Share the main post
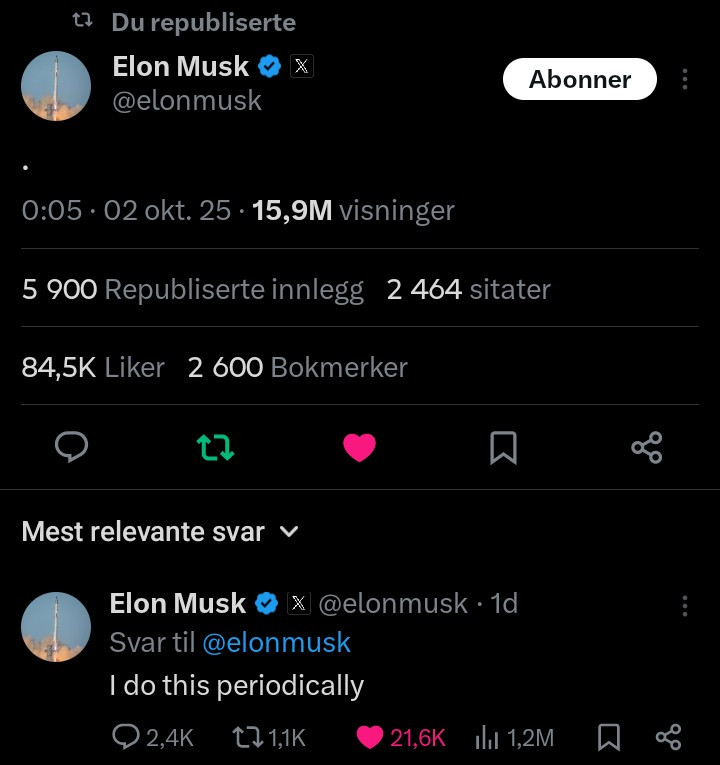This screenshot has width=720, height=765. pos(647,447)
